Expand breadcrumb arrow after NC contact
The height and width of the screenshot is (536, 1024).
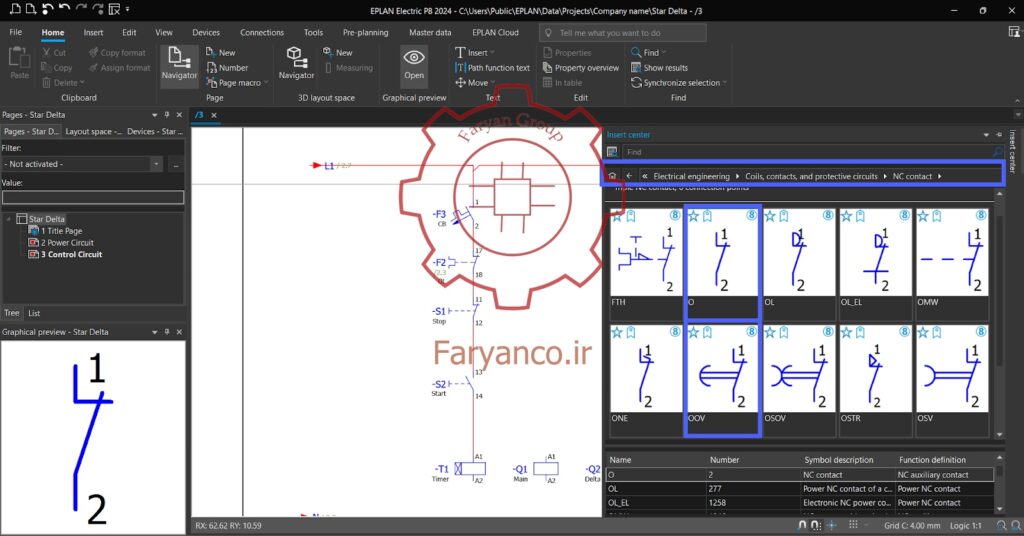coord(940,176)
